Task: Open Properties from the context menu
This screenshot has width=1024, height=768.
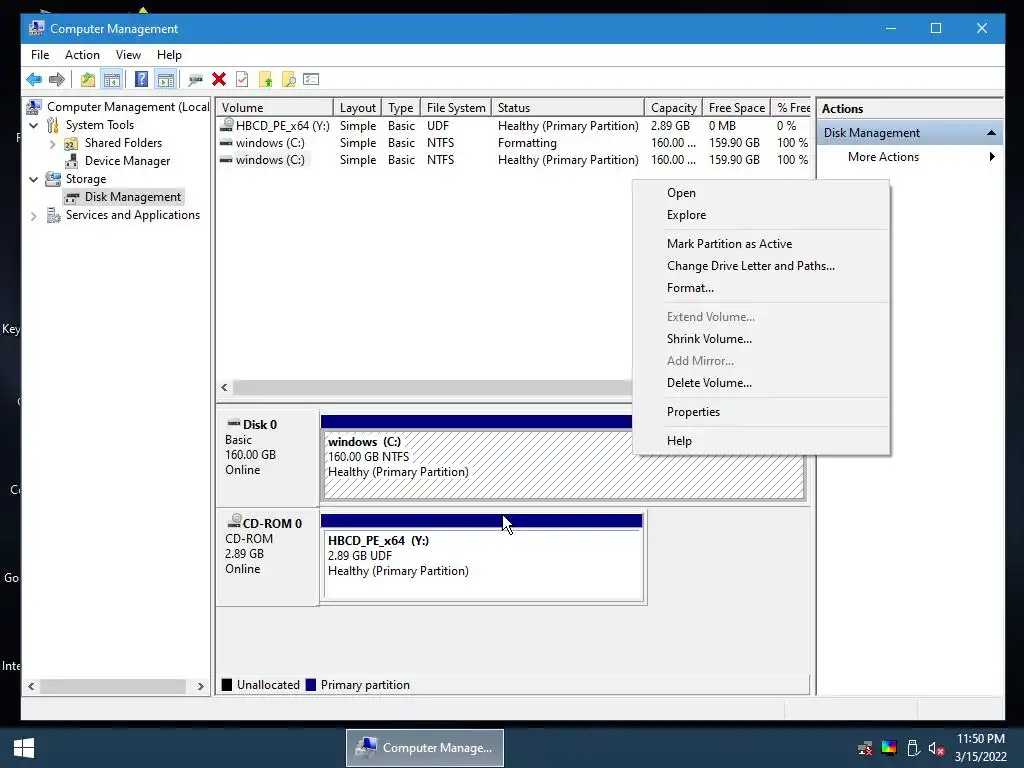Action: (761, 412)
